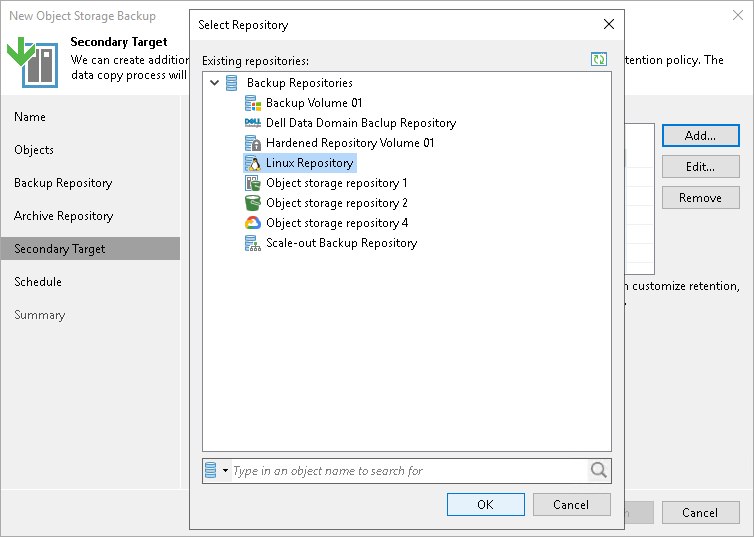This screenshot has height=537, width=754.
Task: Select Scale-out Backup Repository entry
Action: (x=341, y=243)
